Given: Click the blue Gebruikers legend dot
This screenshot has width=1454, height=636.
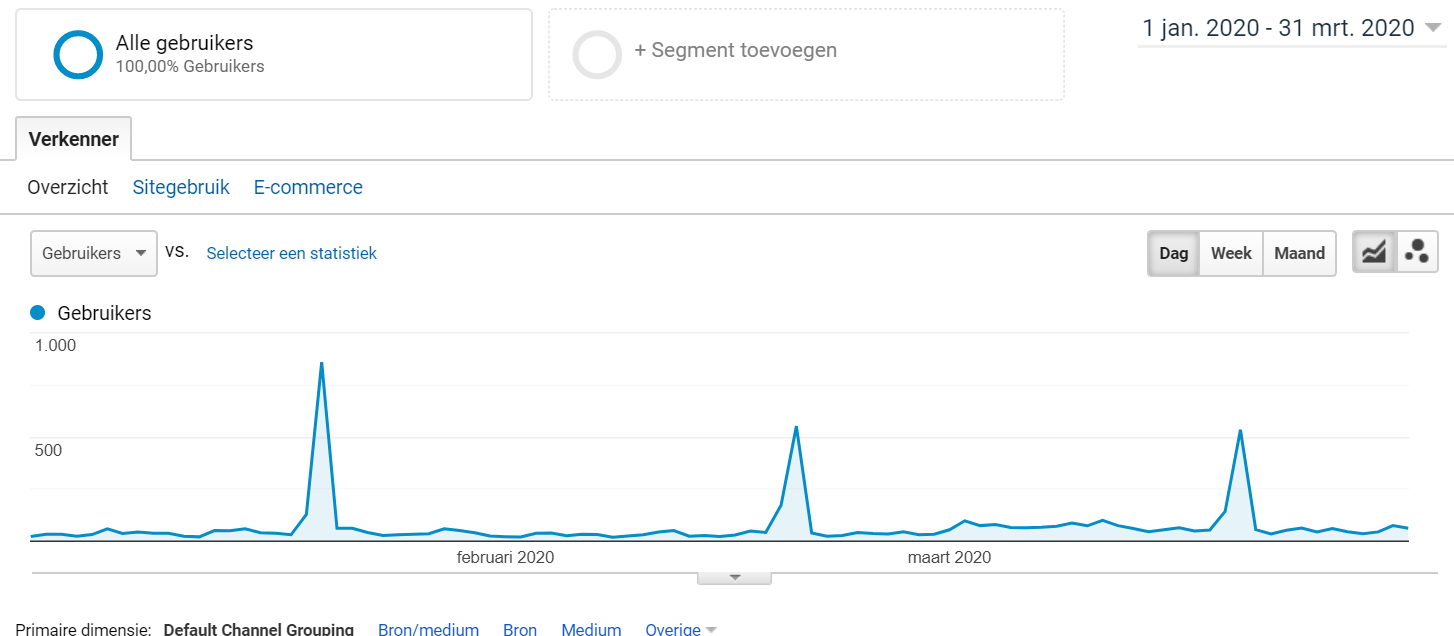Looking at the screenshot, I should pos(38,313).
